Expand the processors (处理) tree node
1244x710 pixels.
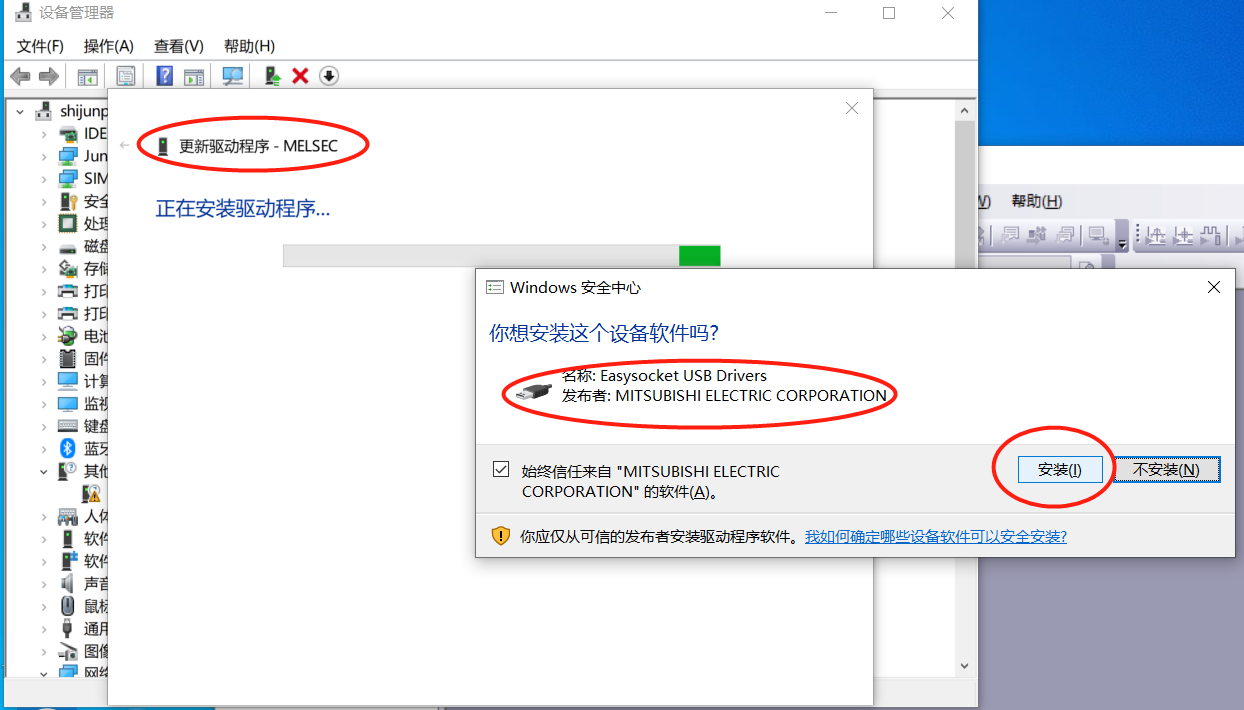(44, 224)
